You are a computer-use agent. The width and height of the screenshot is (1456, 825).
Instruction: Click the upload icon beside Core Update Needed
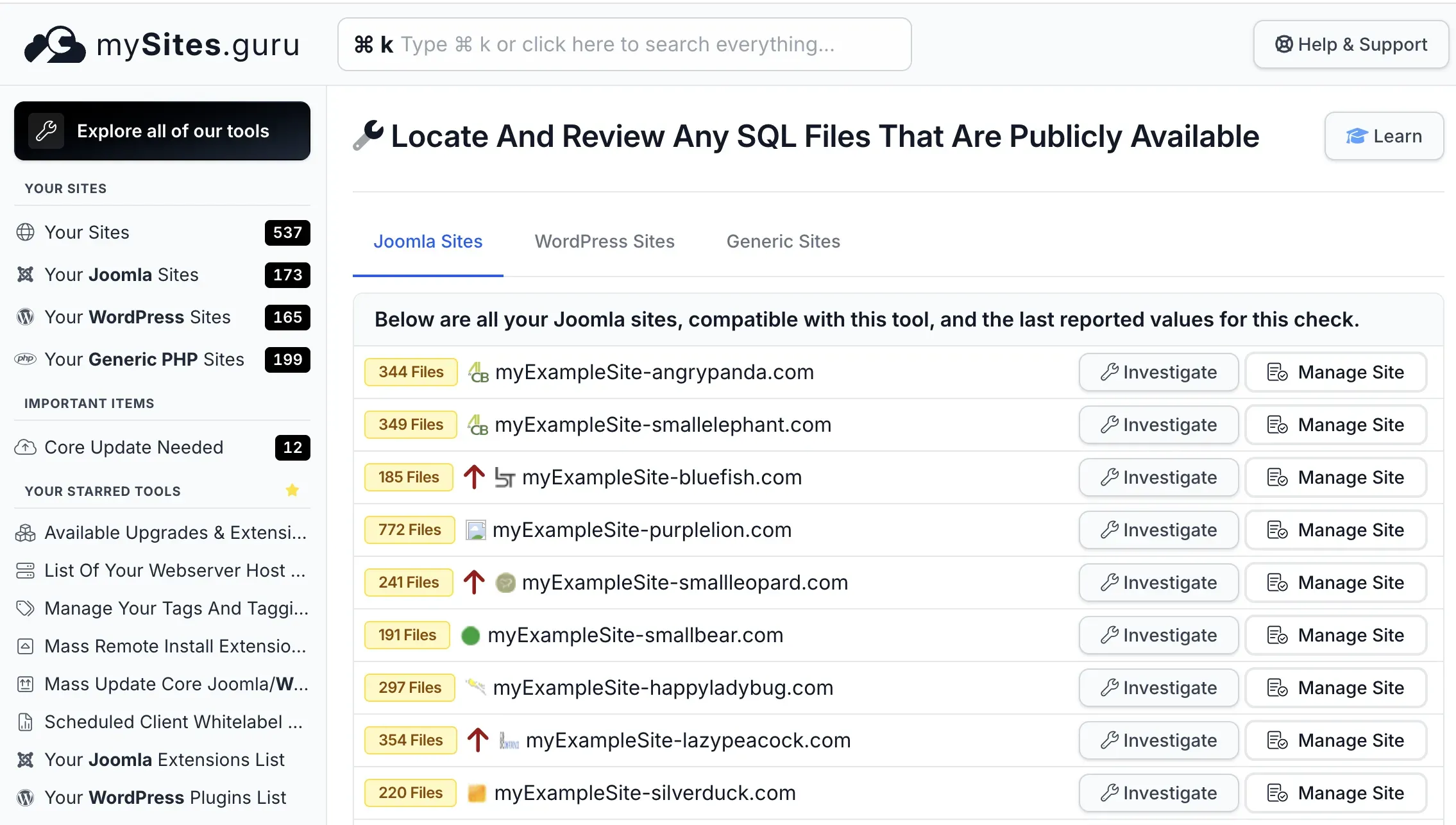click(26, 447)
